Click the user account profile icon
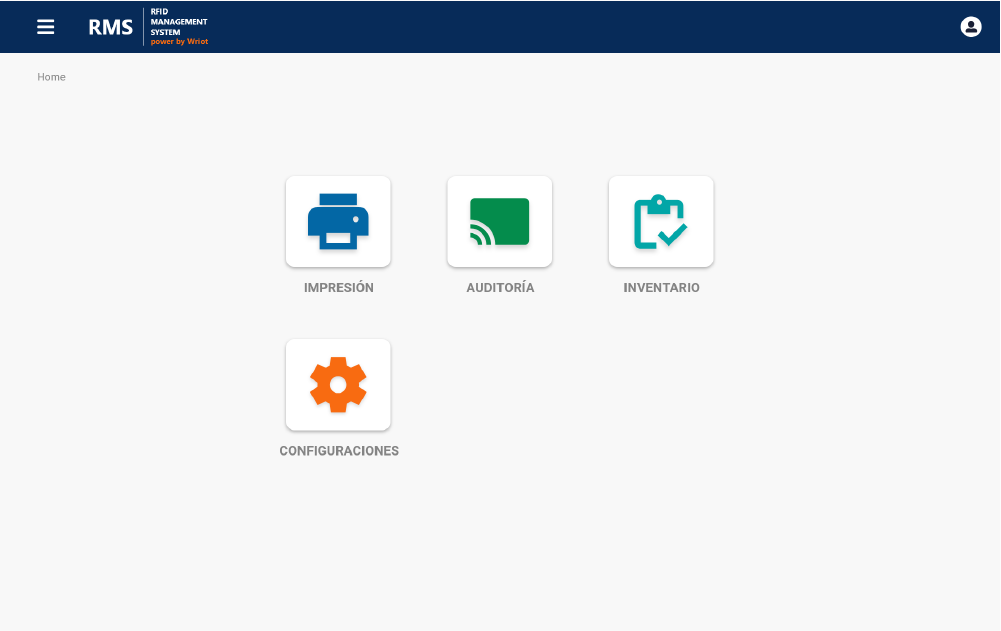1001x631 pixels. point(971,27)
